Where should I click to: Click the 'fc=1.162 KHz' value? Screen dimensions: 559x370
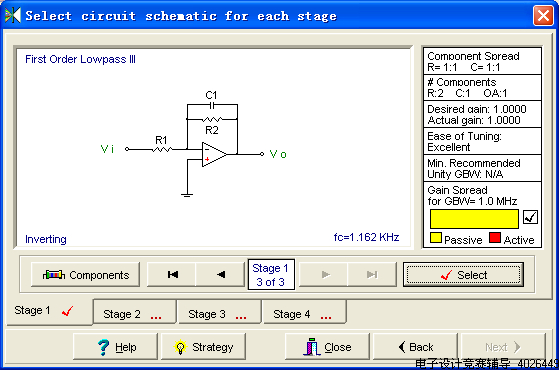click(366, 237)
